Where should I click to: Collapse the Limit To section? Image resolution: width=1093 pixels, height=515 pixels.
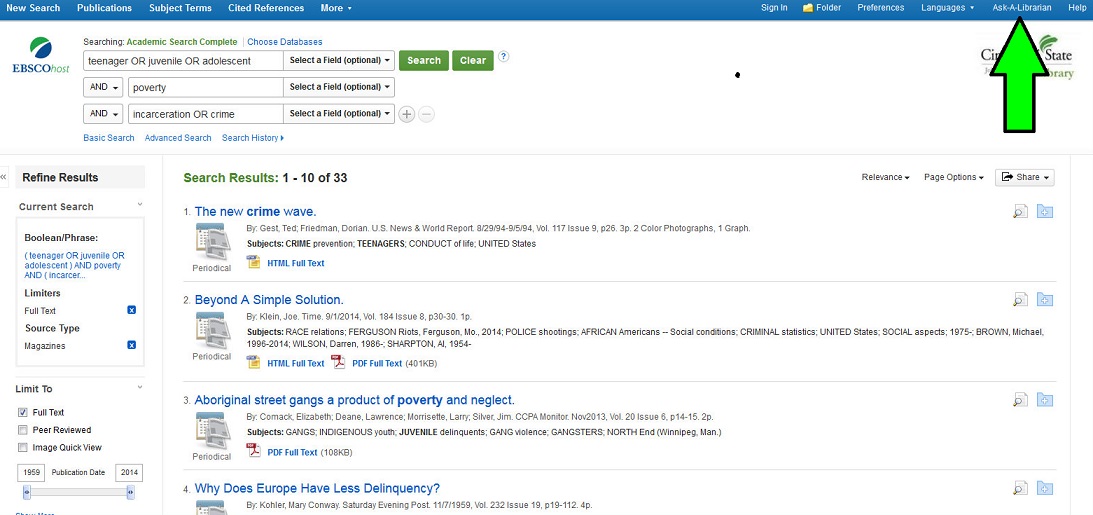(x=139, y=387)
